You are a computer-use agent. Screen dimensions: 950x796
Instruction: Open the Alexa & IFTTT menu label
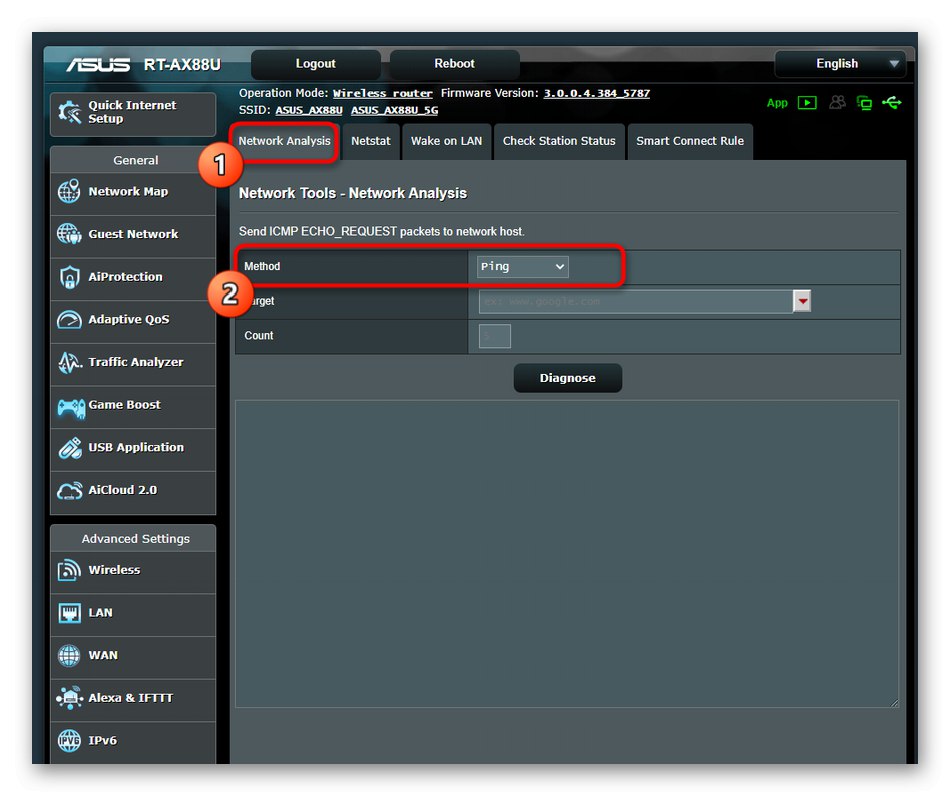point(131,698)
